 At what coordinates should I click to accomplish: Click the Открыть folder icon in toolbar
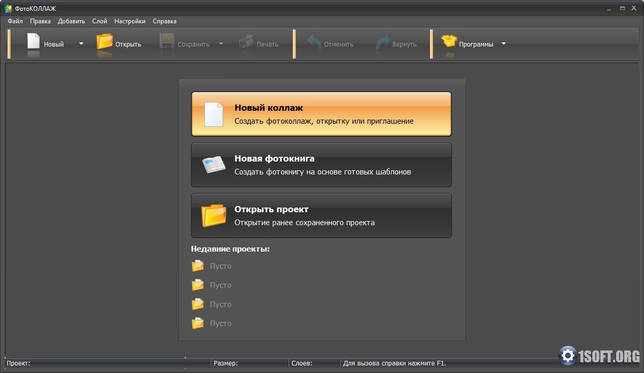point(104,42)
